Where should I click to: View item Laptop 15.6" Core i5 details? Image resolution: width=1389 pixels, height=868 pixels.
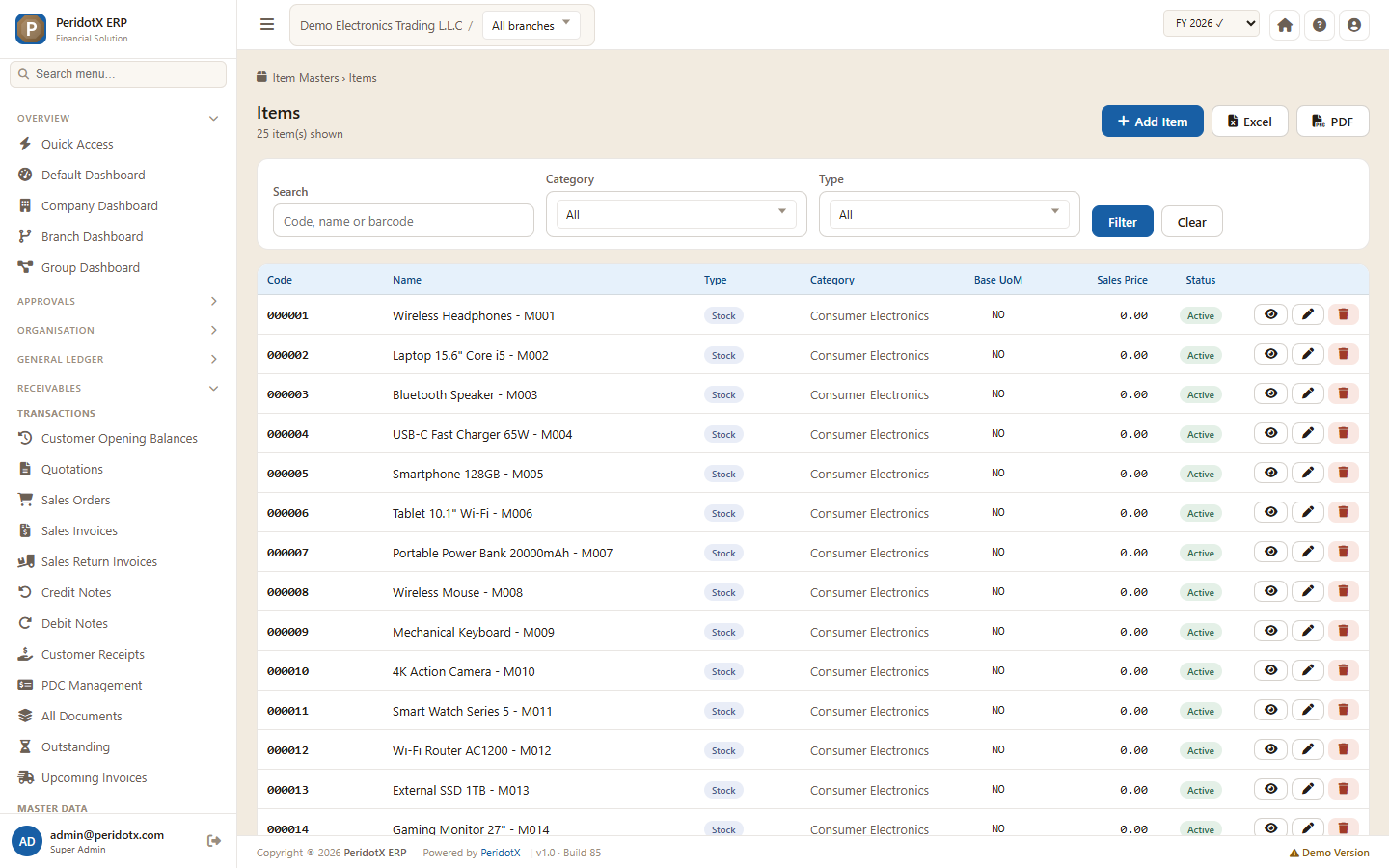[x=1270, y=354]
